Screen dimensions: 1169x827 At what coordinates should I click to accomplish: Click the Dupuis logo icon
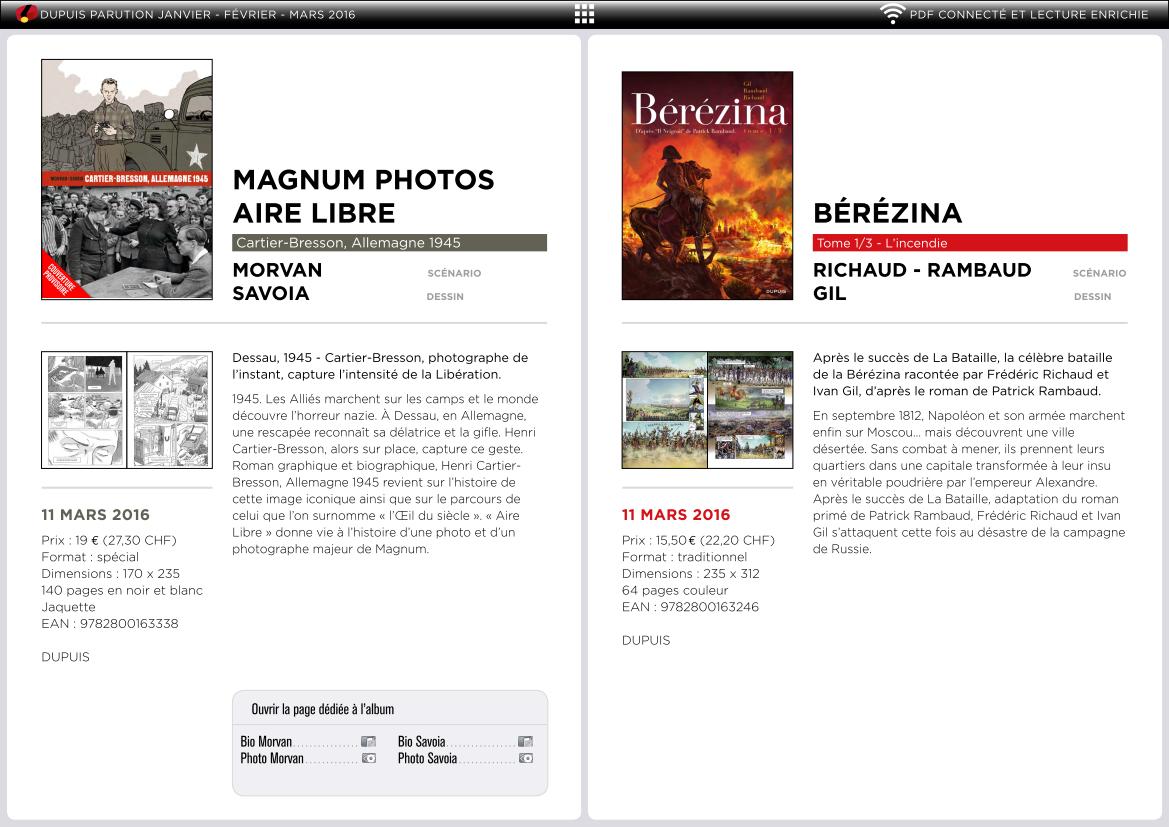(x=25, y=14)
